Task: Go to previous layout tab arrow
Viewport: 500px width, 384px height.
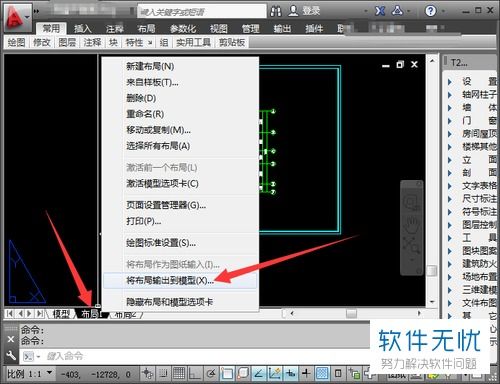Action: pyautogui.click(x=20, y=314)
